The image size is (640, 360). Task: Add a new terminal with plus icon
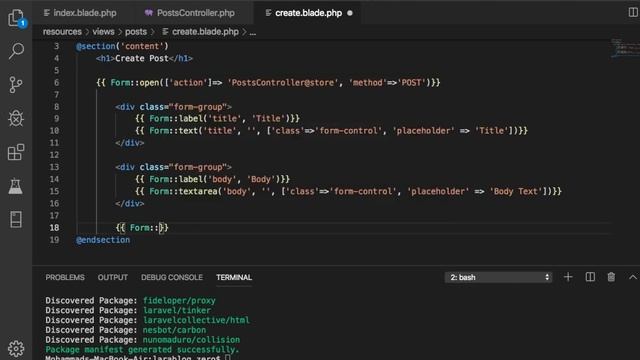568,277
